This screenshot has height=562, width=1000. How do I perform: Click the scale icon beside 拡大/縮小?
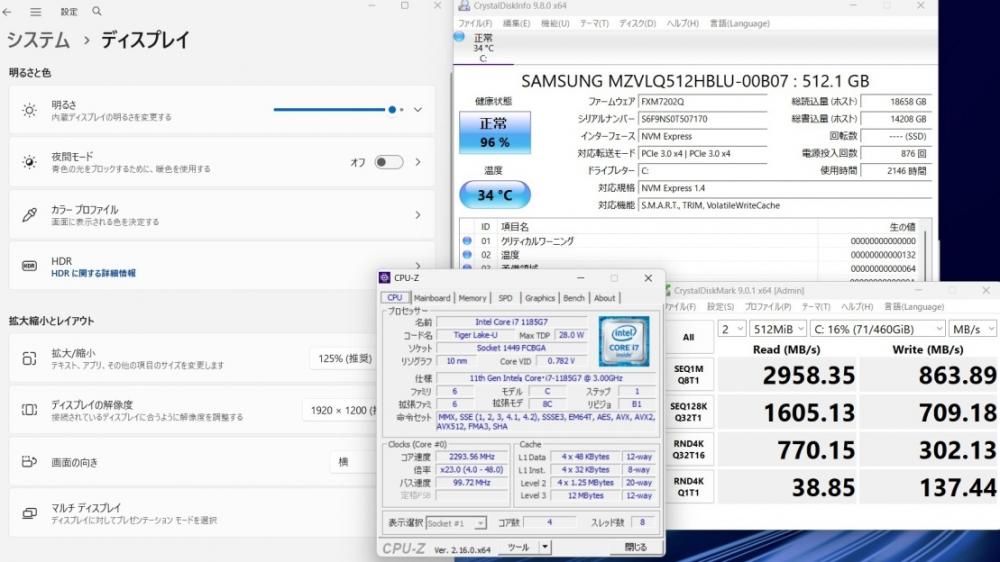pyautogui.click(x=29, y=359)
